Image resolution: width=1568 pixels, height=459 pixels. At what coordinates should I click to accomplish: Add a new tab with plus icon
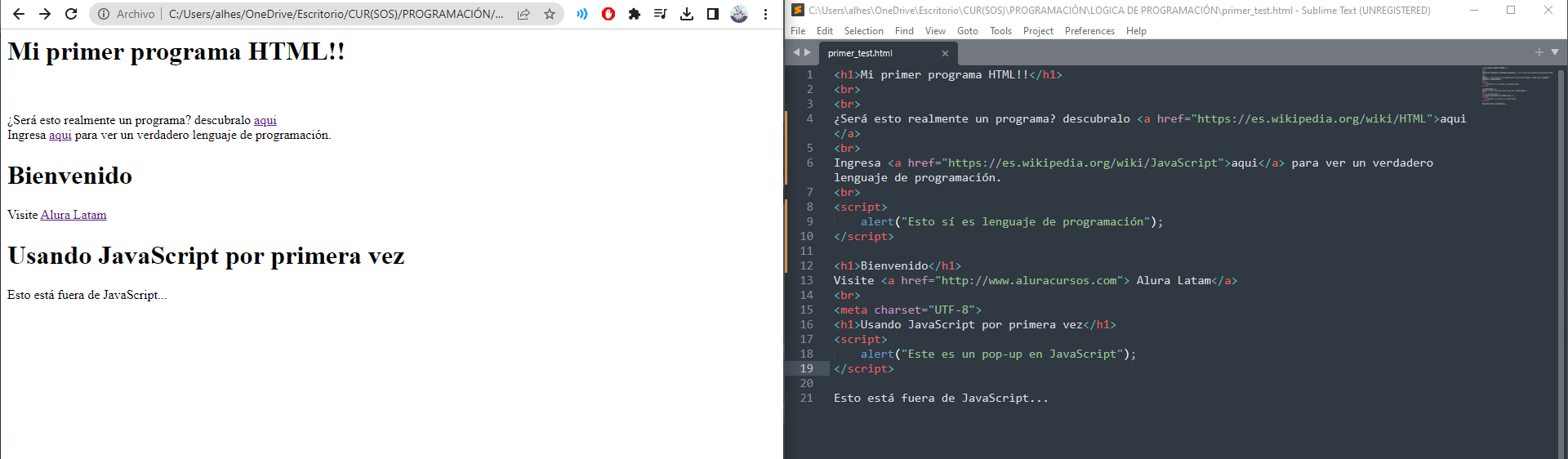coord(1539,52)
